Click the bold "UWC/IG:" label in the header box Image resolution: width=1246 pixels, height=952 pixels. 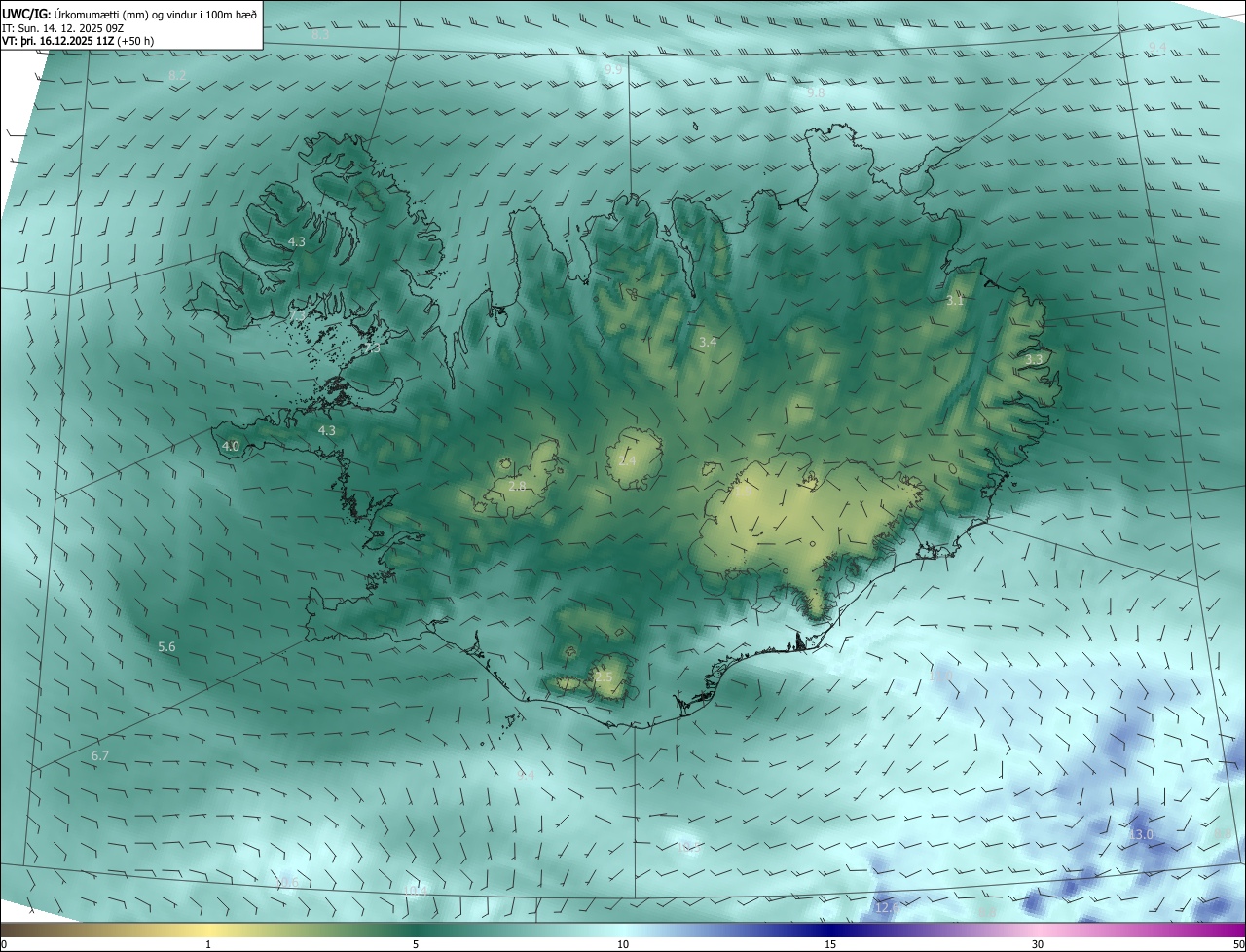(x=27, y=14)
